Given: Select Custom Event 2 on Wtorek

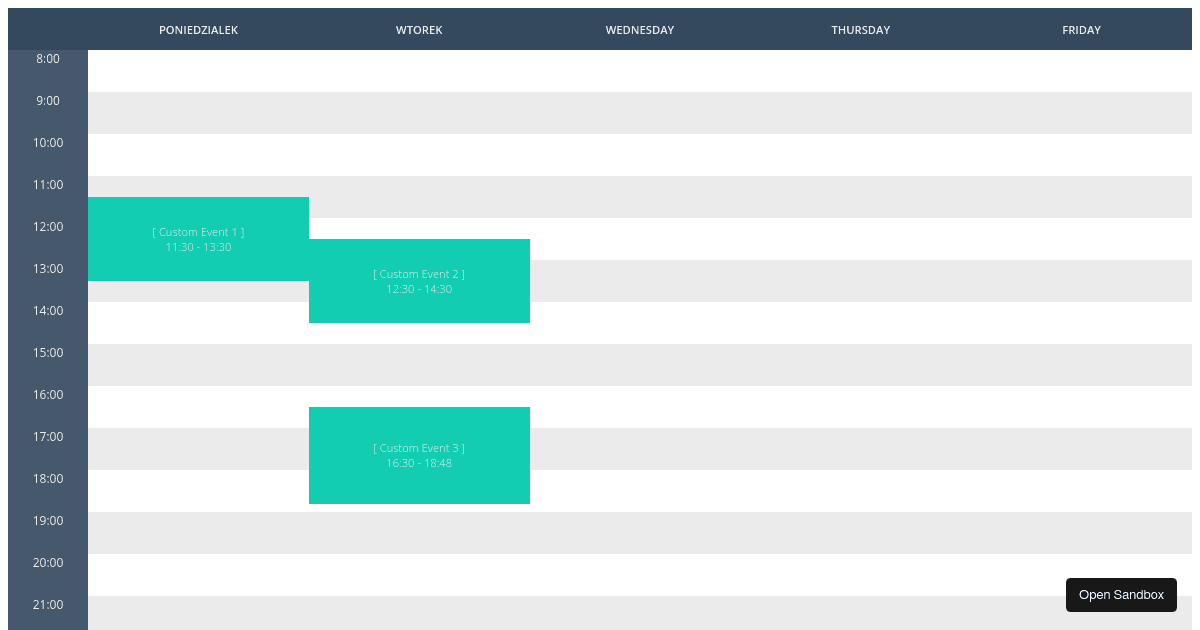Looking at the screenshot, I should click(419, 281).
